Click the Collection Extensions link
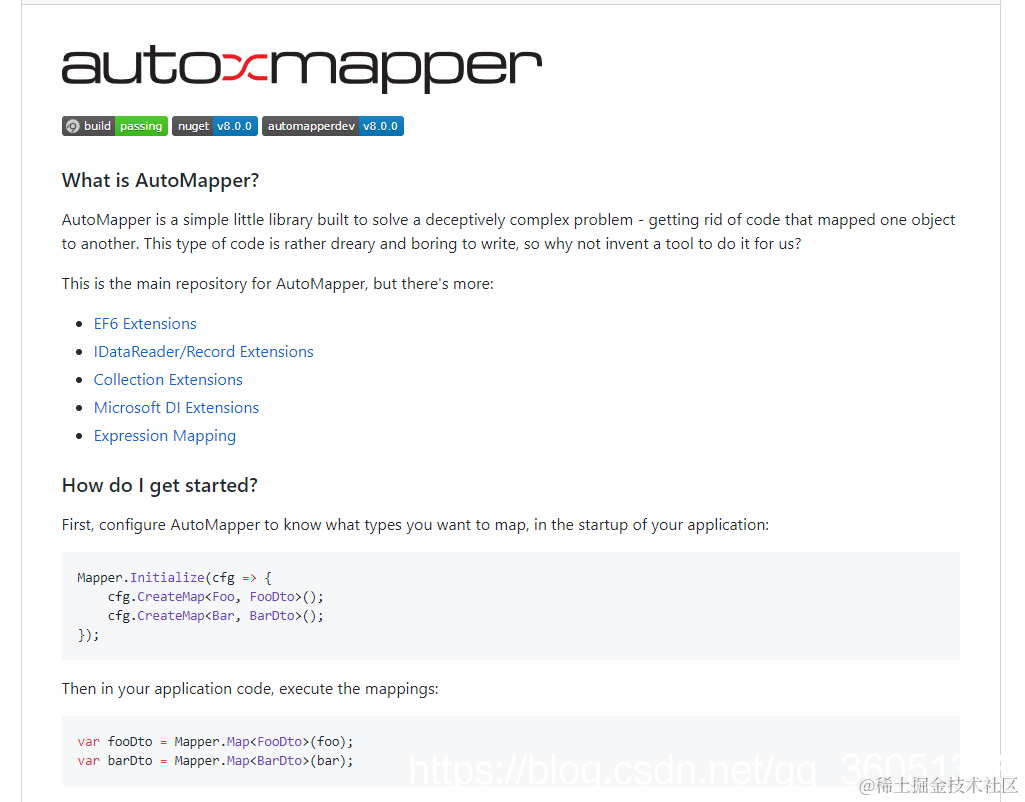The height and width of the screenshot is (802, 1025). [x=167, y=379]
